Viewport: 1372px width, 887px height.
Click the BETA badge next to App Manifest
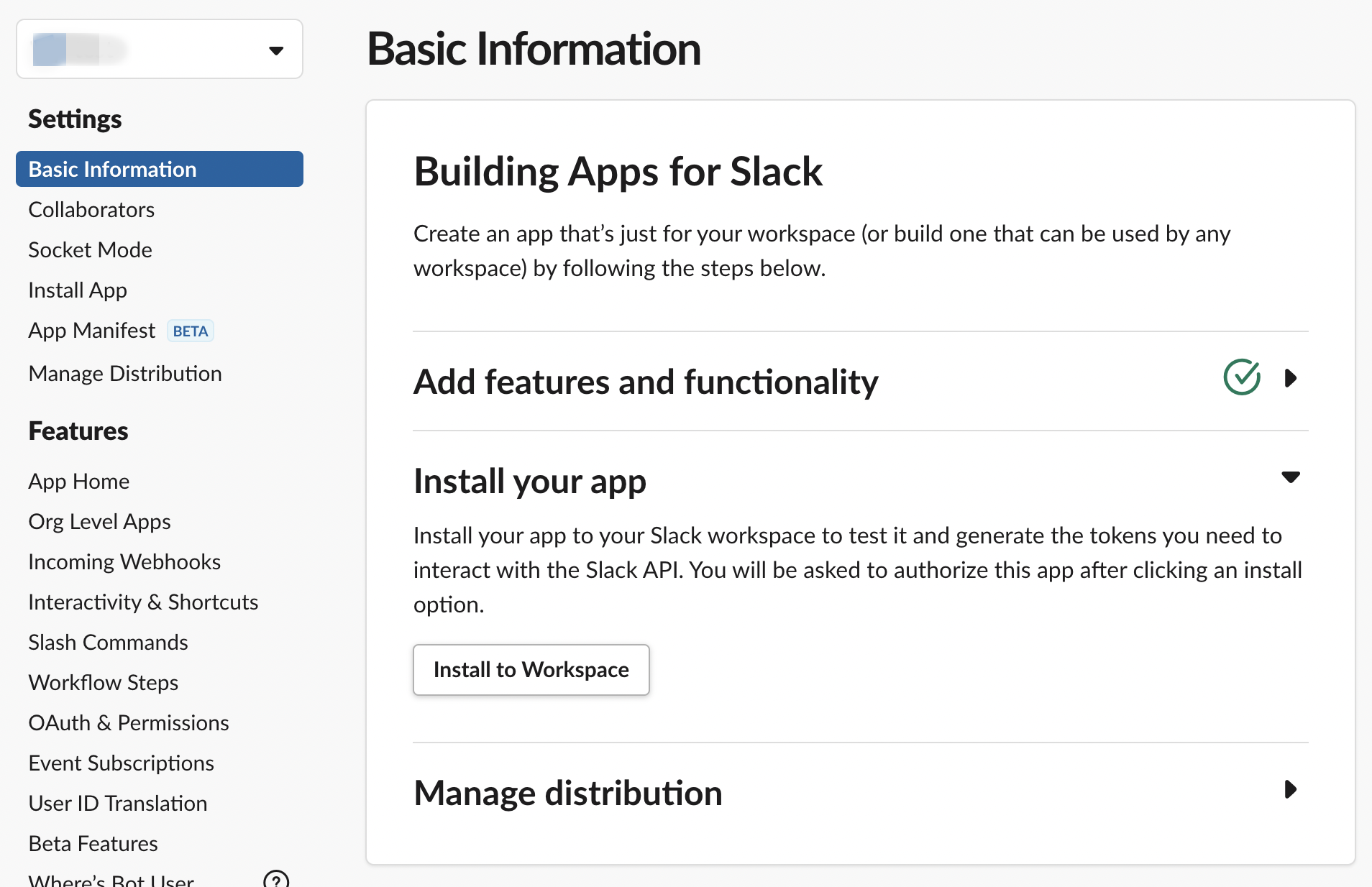(x=191, y=331)
